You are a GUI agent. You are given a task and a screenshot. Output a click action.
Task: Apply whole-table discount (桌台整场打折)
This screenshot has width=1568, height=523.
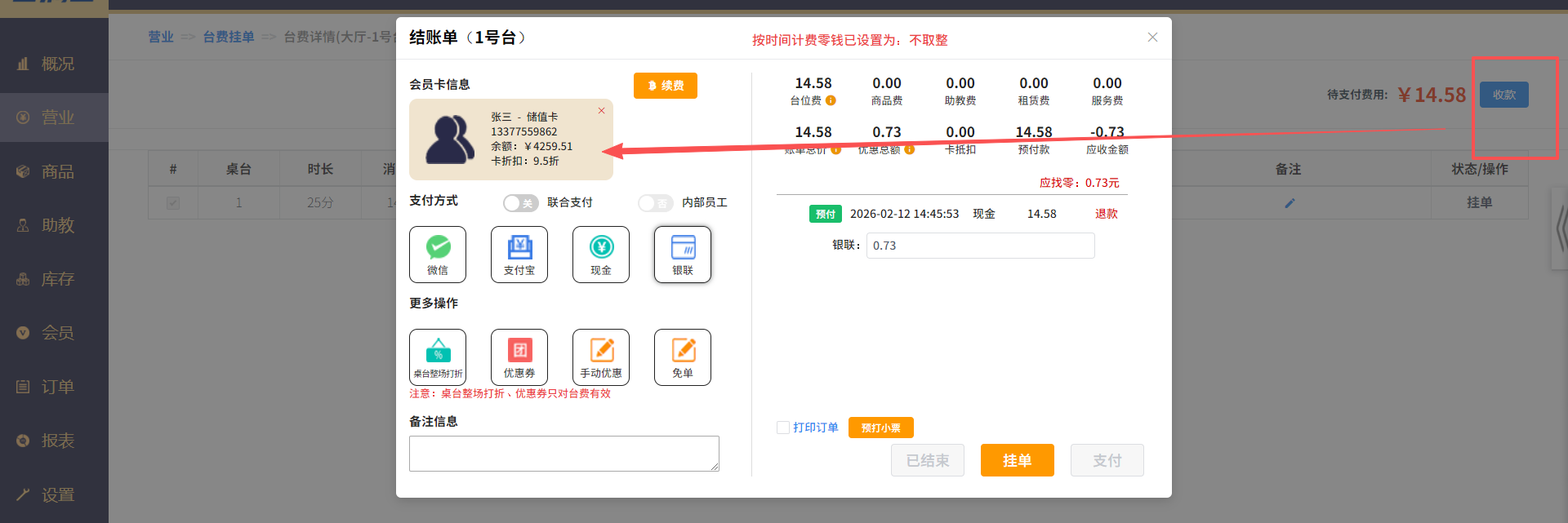click(x=438, y=357)
